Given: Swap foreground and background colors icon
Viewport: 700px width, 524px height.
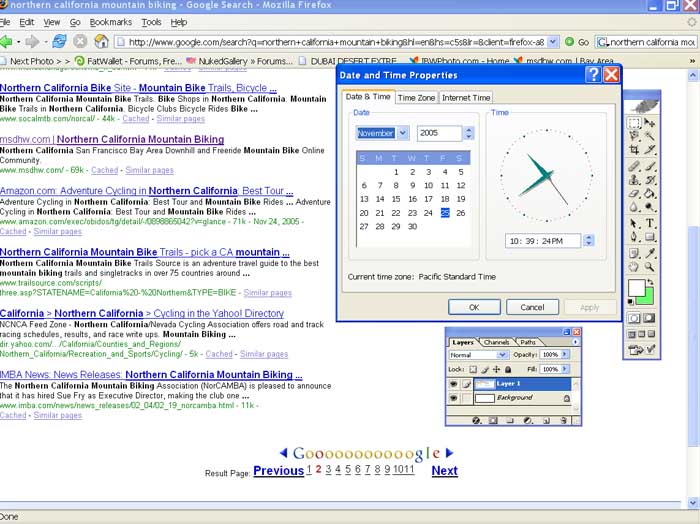Looking at the screenshot, I should tap(651, 283).
